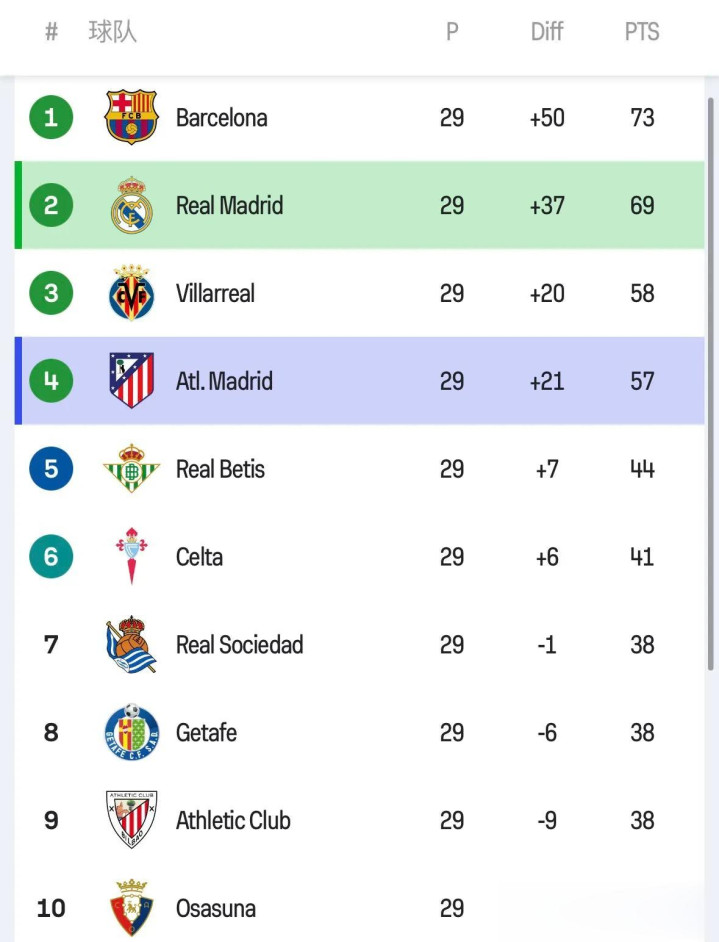Click the Barcelona club crest

132,117
